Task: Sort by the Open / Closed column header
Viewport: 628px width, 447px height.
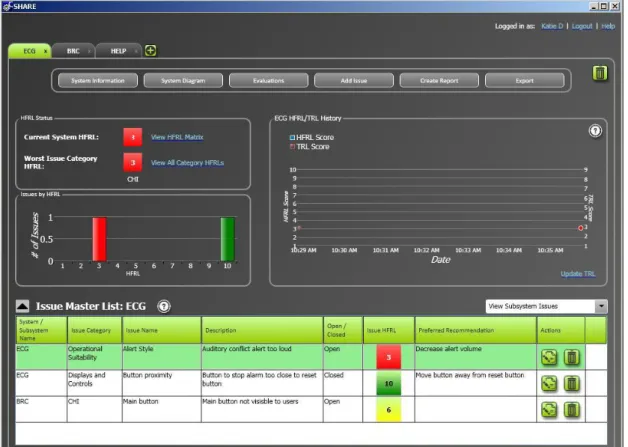Action: (343, 330)
